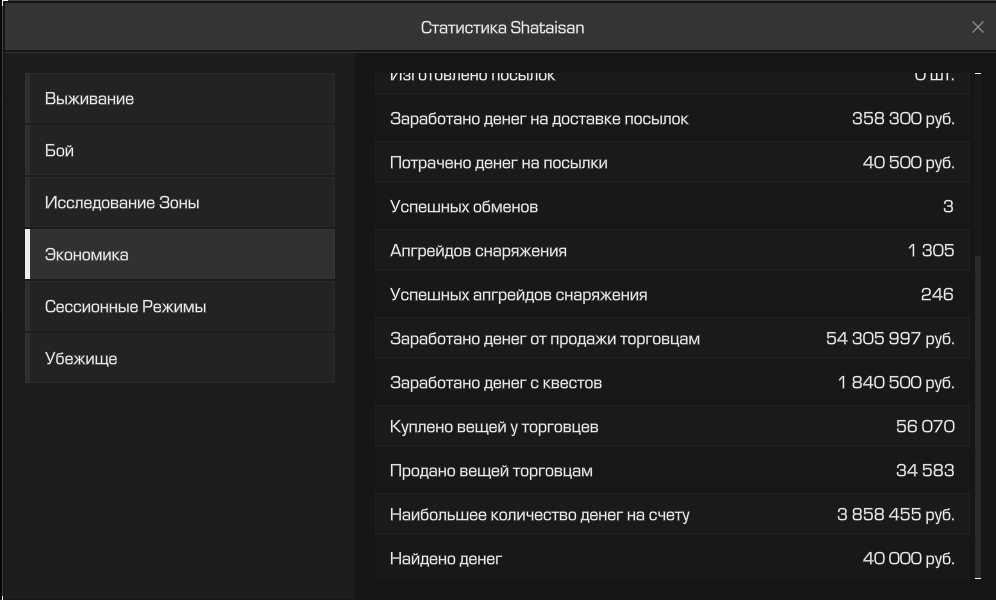The width and height of the screenshot is (996, 600).
Task: Select the Найдено денег row
Action: pyautogui.click(x=672, y=559)
